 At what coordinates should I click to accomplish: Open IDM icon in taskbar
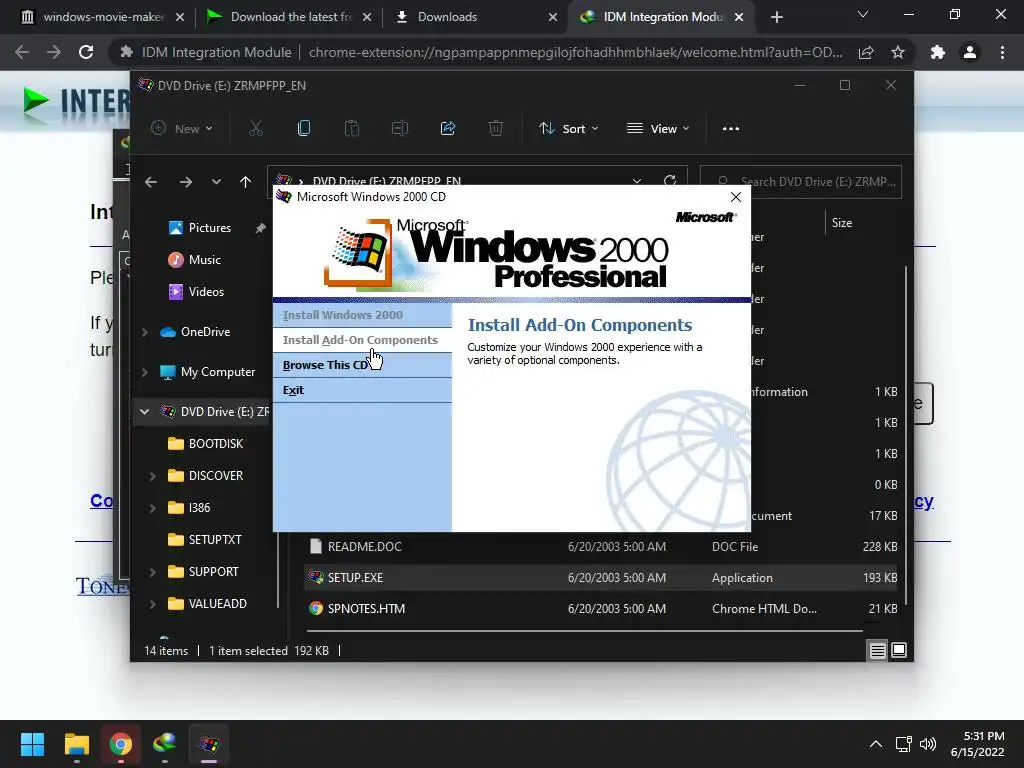click(x=165, y=744)
